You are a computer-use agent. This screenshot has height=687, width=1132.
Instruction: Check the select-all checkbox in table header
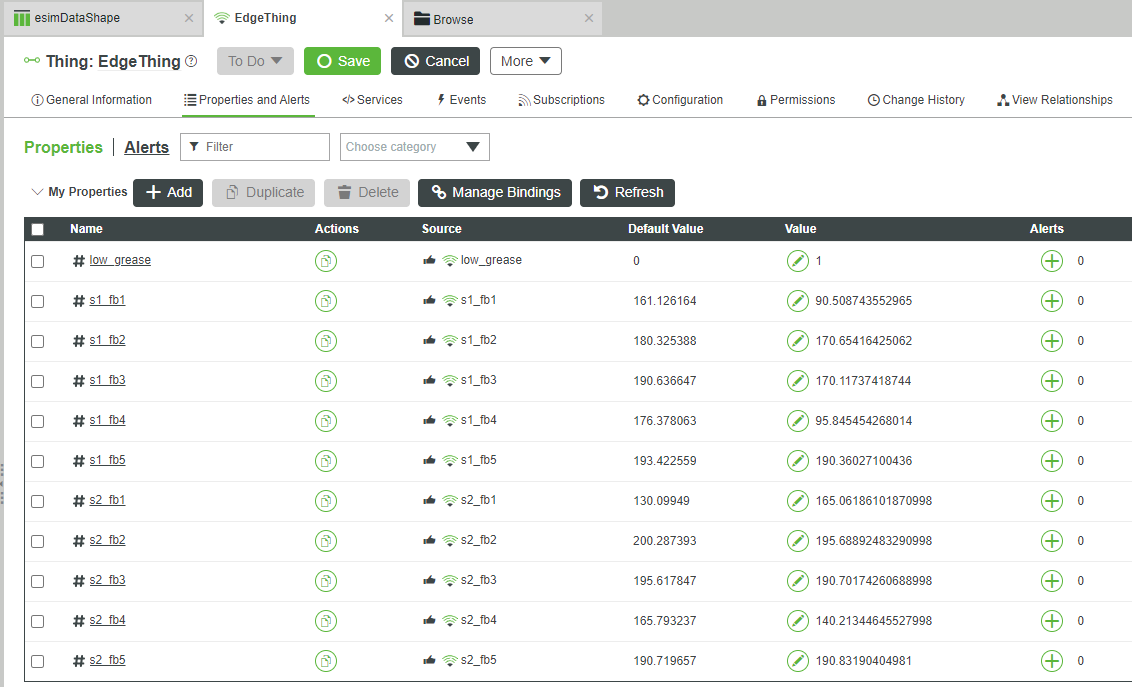coord(37,229)
